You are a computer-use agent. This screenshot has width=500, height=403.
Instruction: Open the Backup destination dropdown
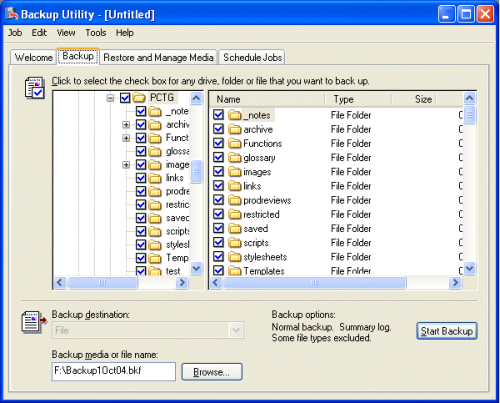236,330
